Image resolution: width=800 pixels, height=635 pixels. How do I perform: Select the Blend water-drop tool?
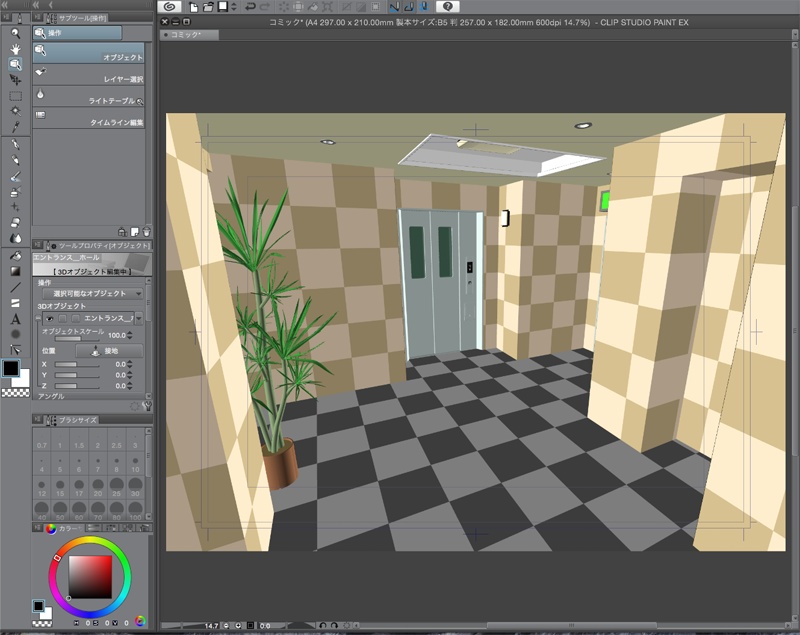pos(16,238)
